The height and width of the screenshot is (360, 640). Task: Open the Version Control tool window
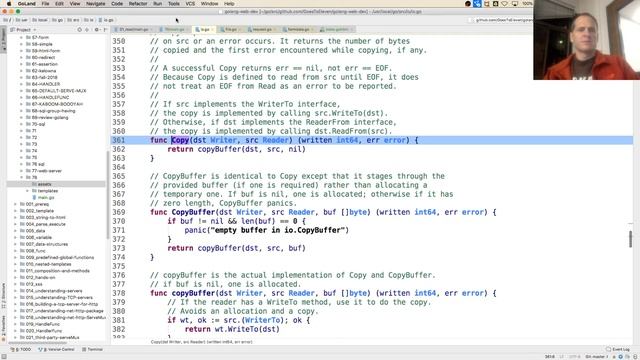[56, 349]
